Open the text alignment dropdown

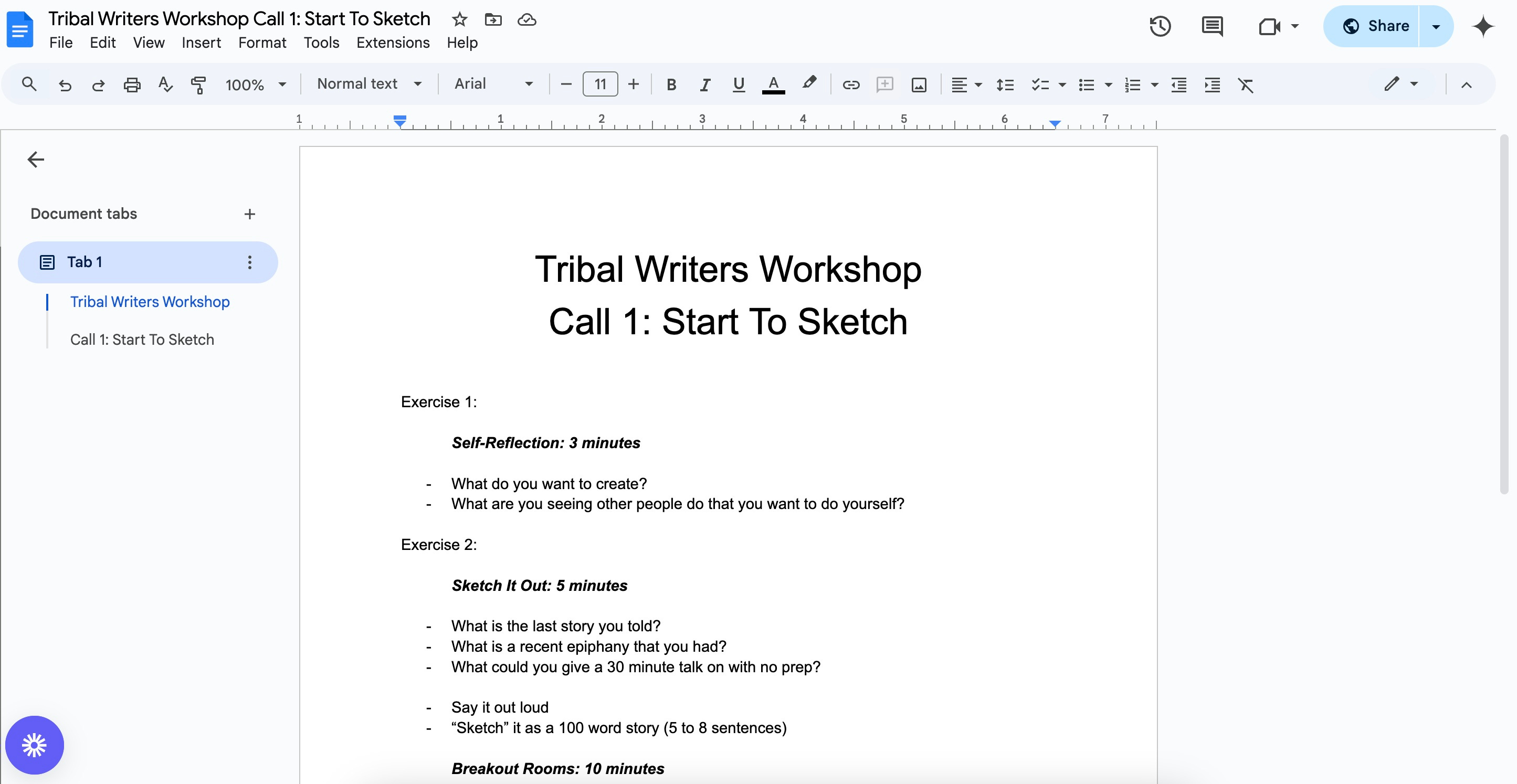pos(966,85)
